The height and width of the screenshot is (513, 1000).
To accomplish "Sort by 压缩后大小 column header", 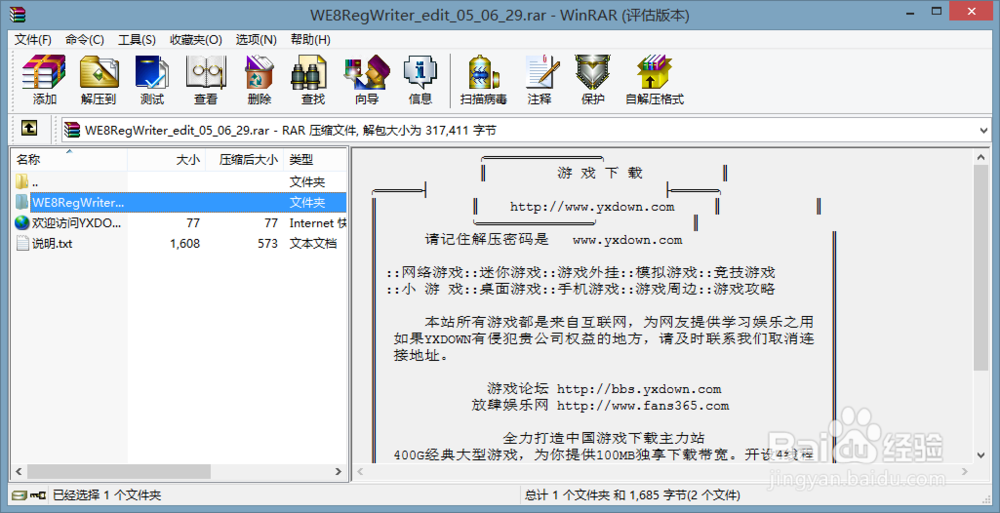I will point(245,160).
